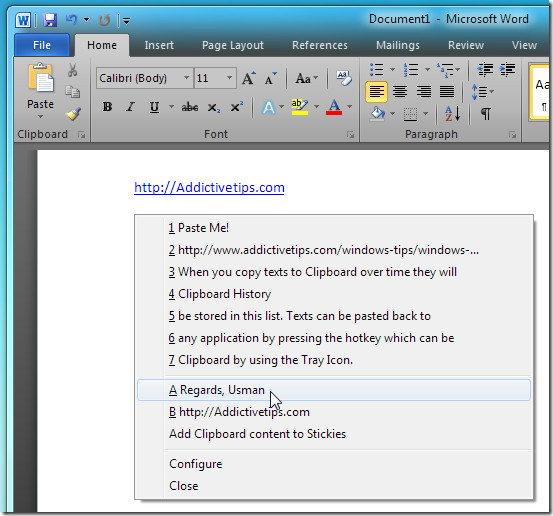553x516 pixels.
Task: Open font color picker arrow
Action: point(350,107)
